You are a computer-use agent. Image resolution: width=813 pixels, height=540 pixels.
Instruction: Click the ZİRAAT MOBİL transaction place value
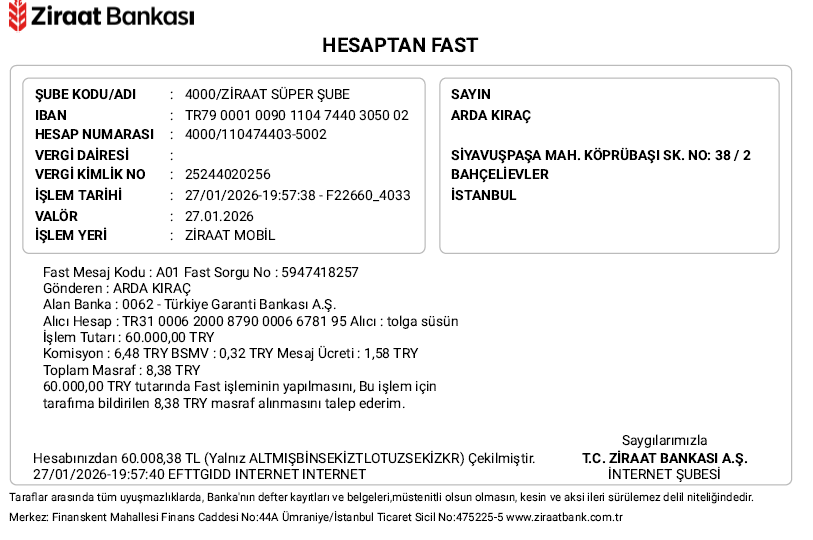point(230,236)
